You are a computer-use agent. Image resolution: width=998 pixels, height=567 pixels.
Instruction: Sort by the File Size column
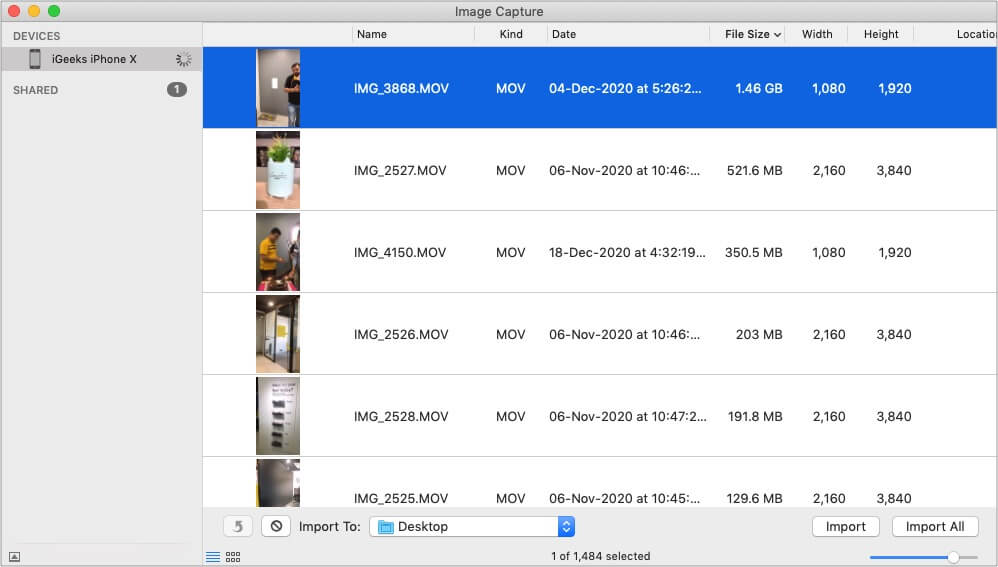[753, 34]
